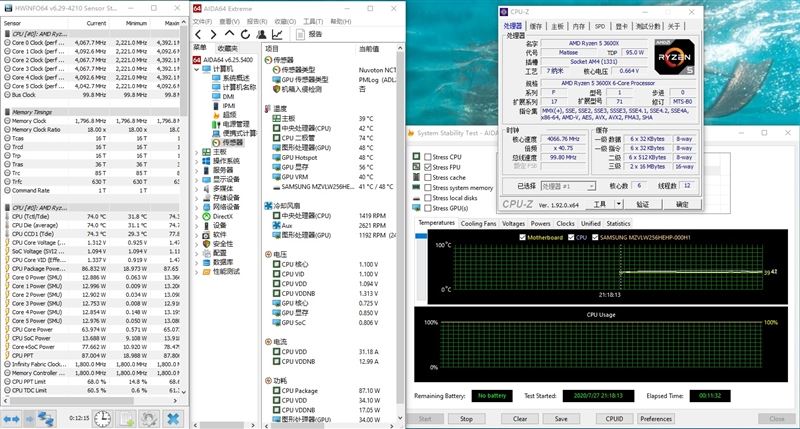Click the AIDA64 back arrow icon
800x429 pixels.
pos(198,34)
